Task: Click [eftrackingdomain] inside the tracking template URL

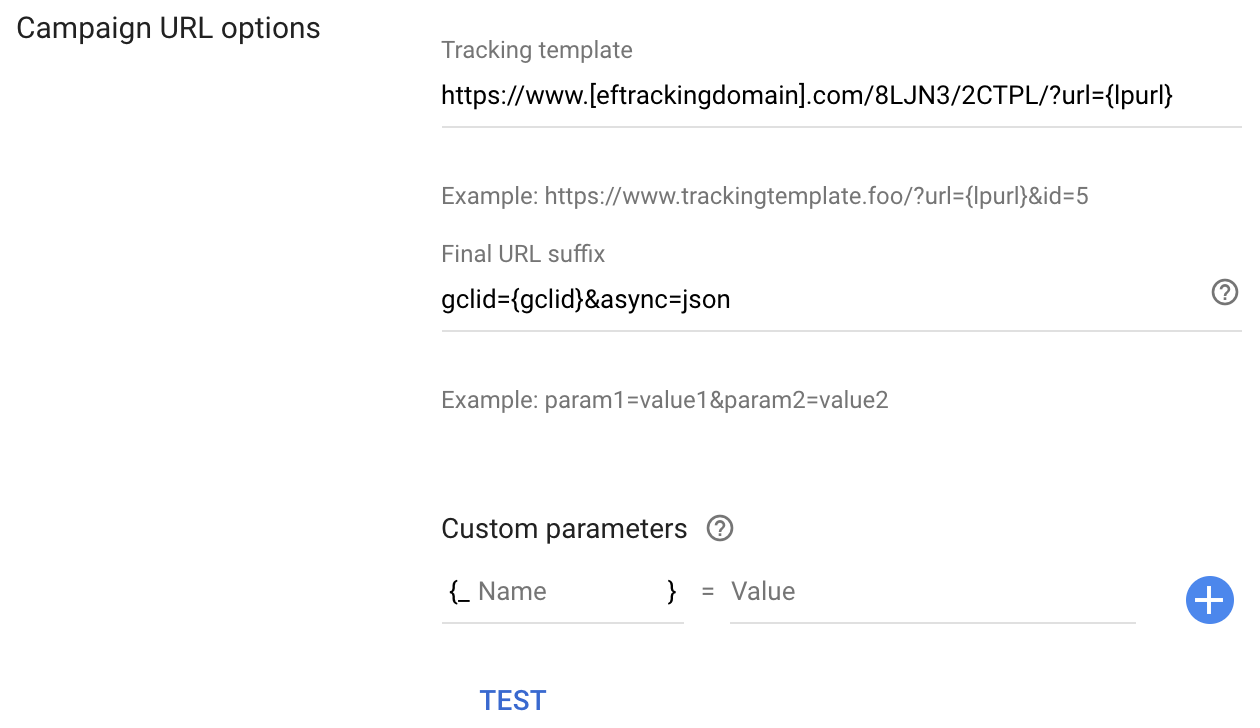Action: pos(699,96)
